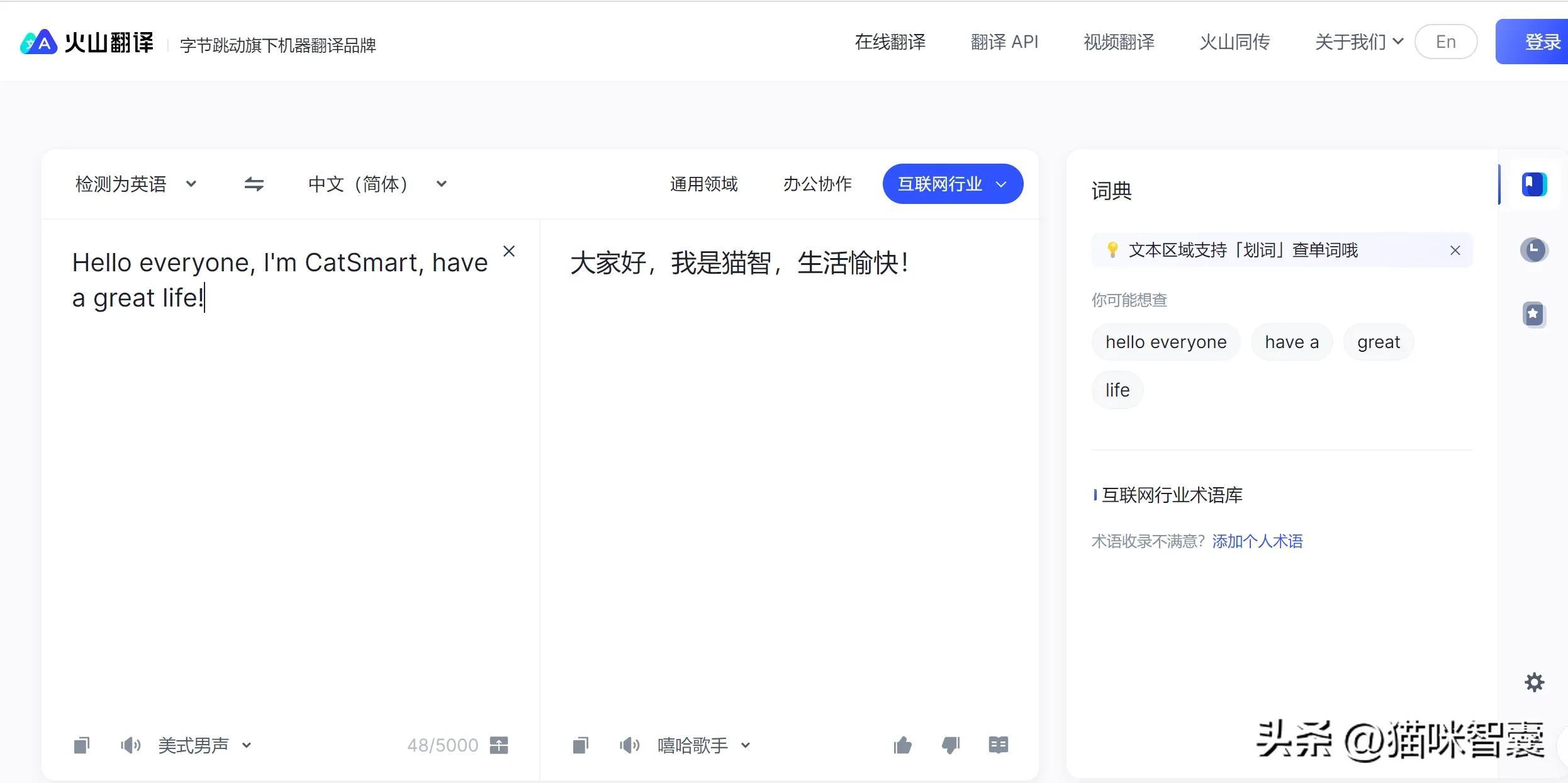The image size is (1568, 783).
Task: Open the document upload icon beside 48/5000
Action: pyautogui.click(x=499, y=745)
